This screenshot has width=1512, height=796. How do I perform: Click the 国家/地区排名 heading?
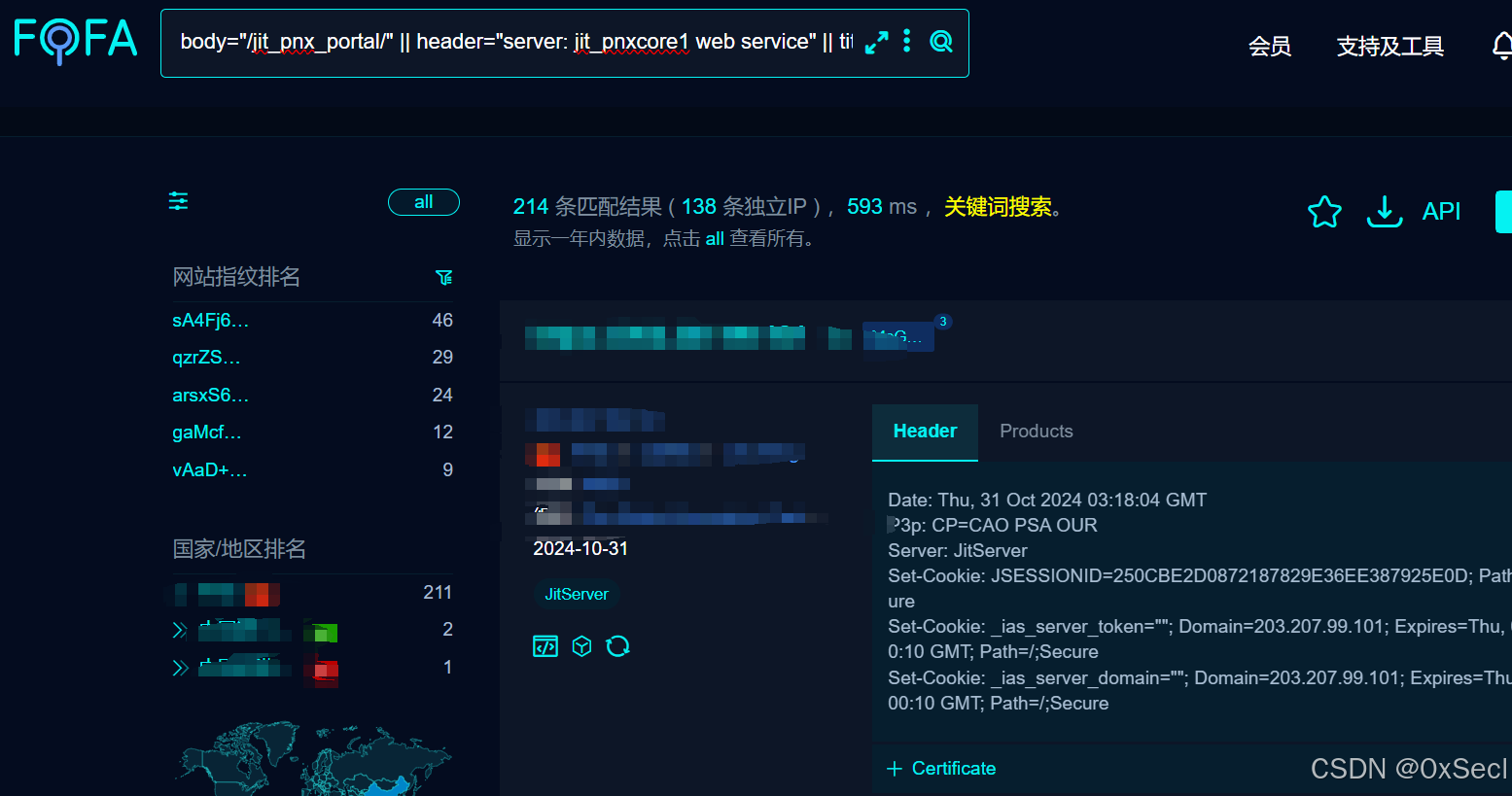[x=239, y=549]
